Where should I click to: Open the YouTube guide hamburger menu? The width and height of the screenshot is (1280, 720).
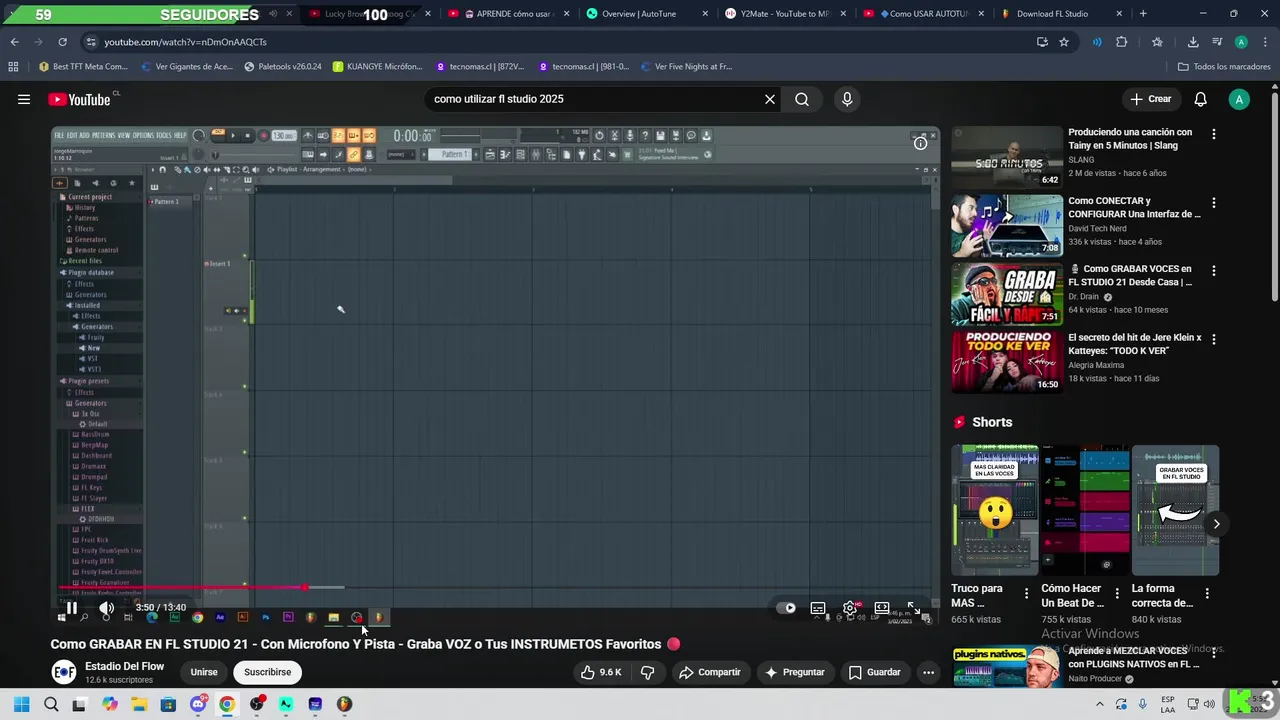point(24,99)
